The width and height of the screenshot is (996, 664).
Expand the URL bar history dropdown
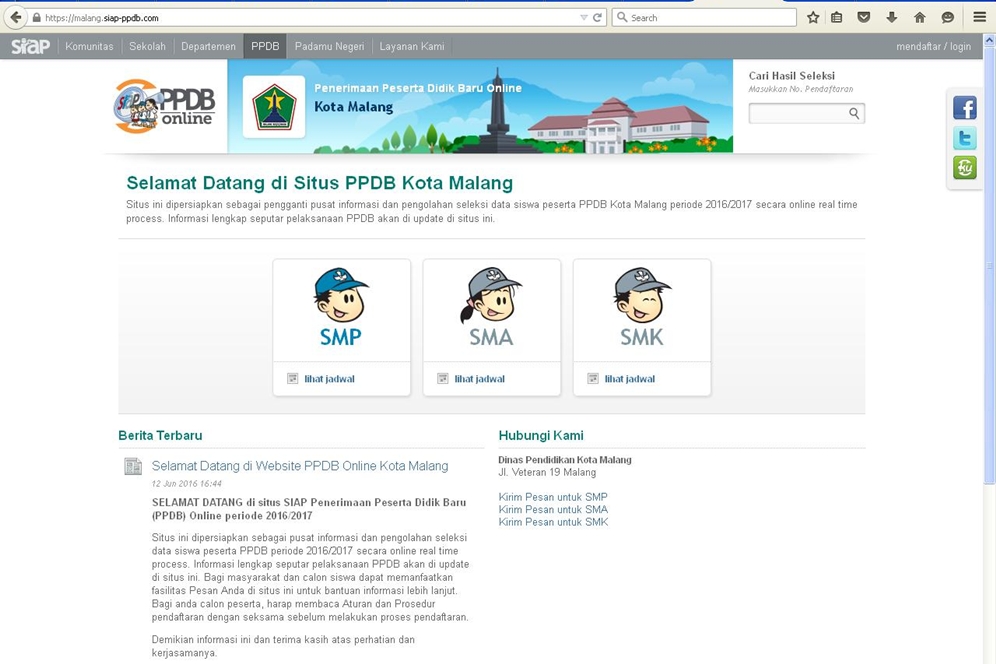584,17
